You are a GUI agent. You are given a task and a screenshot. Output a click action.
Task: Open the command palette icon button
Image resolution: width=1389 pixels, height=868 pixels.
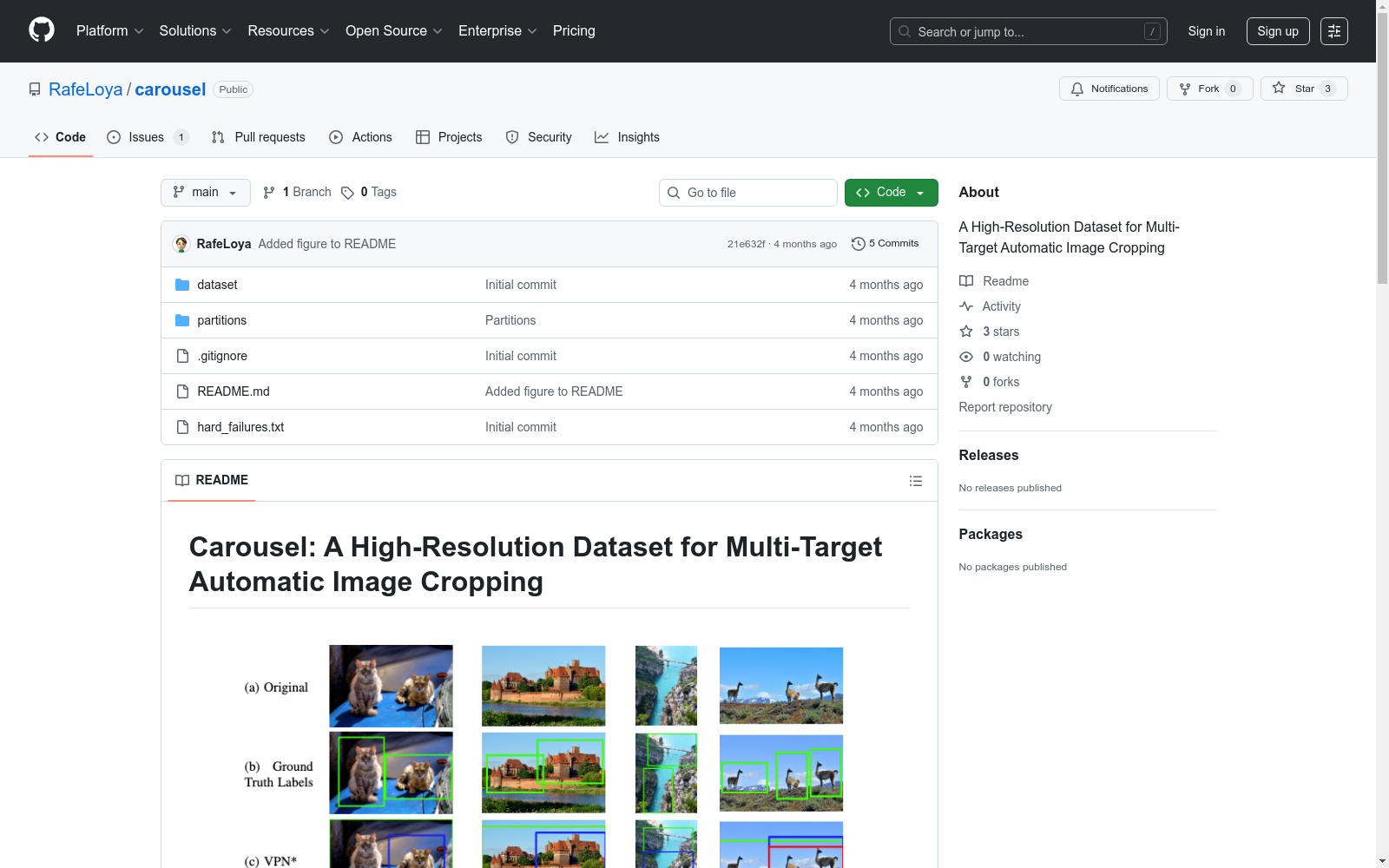coord(1333,31)
